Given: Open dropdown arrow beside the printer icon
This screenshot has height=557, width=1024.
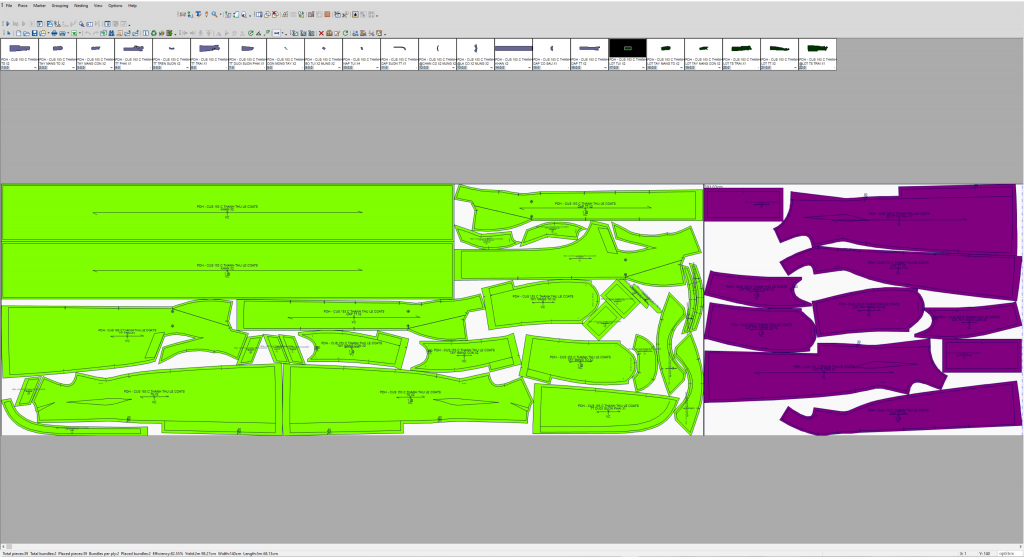Looking at the screenshot, I should (68, 33).
